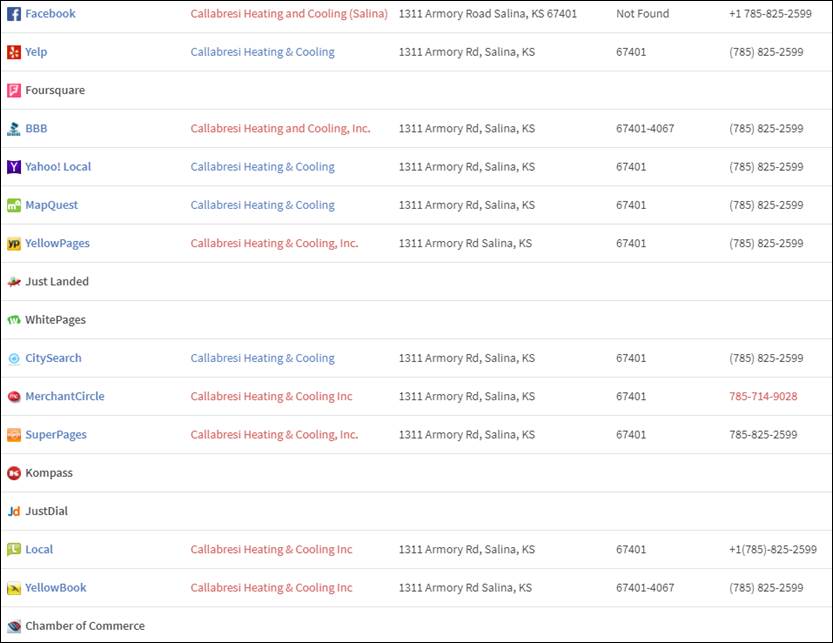Click the Just Landed plane icon
This screenshot has height=643, width=833.
coord(14,282)
